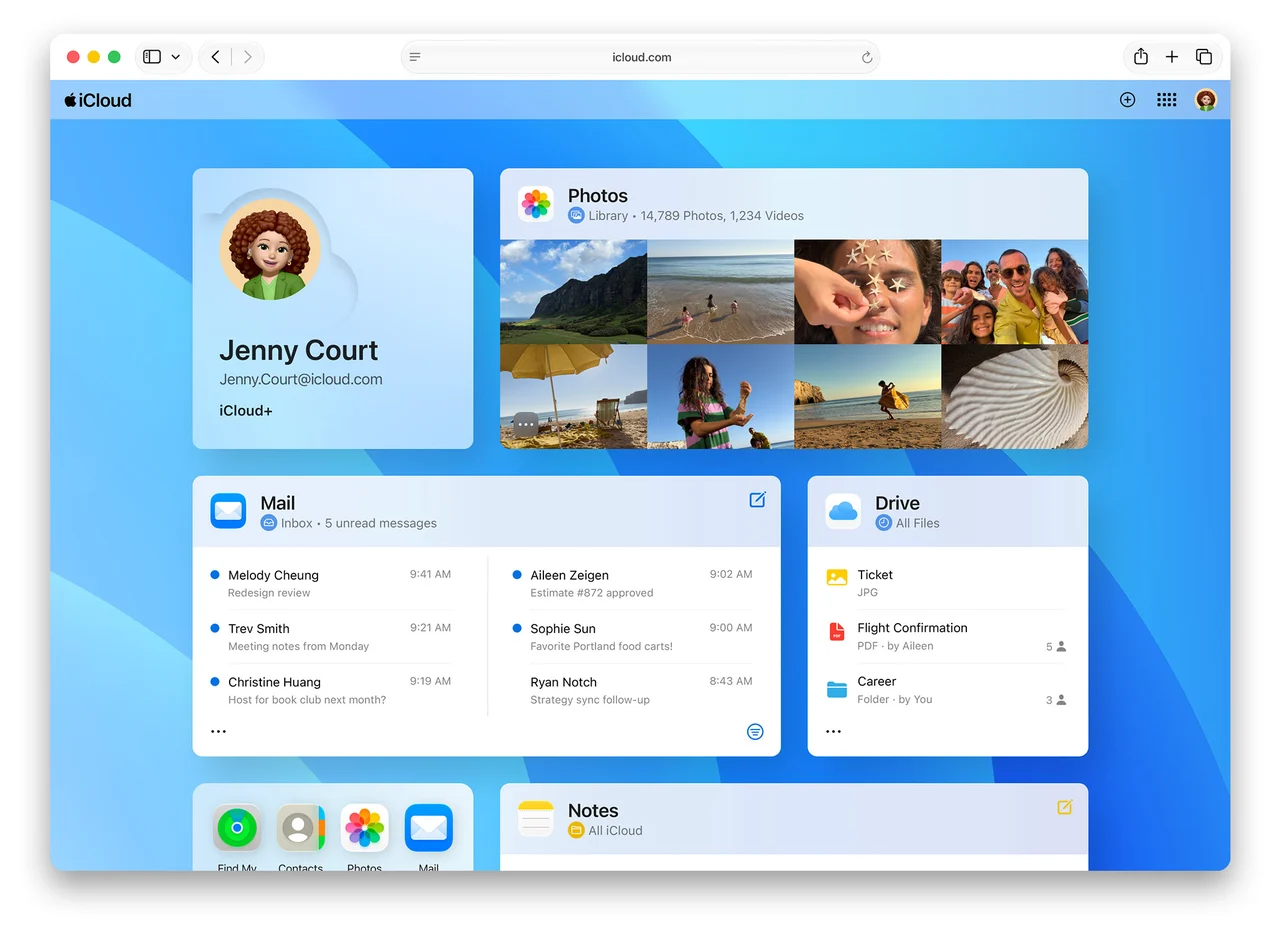The height and width of the screenshot is (936, 1280).
Task: Open Ryan Notch's Strategy sync email
Action: pos(633,690)
